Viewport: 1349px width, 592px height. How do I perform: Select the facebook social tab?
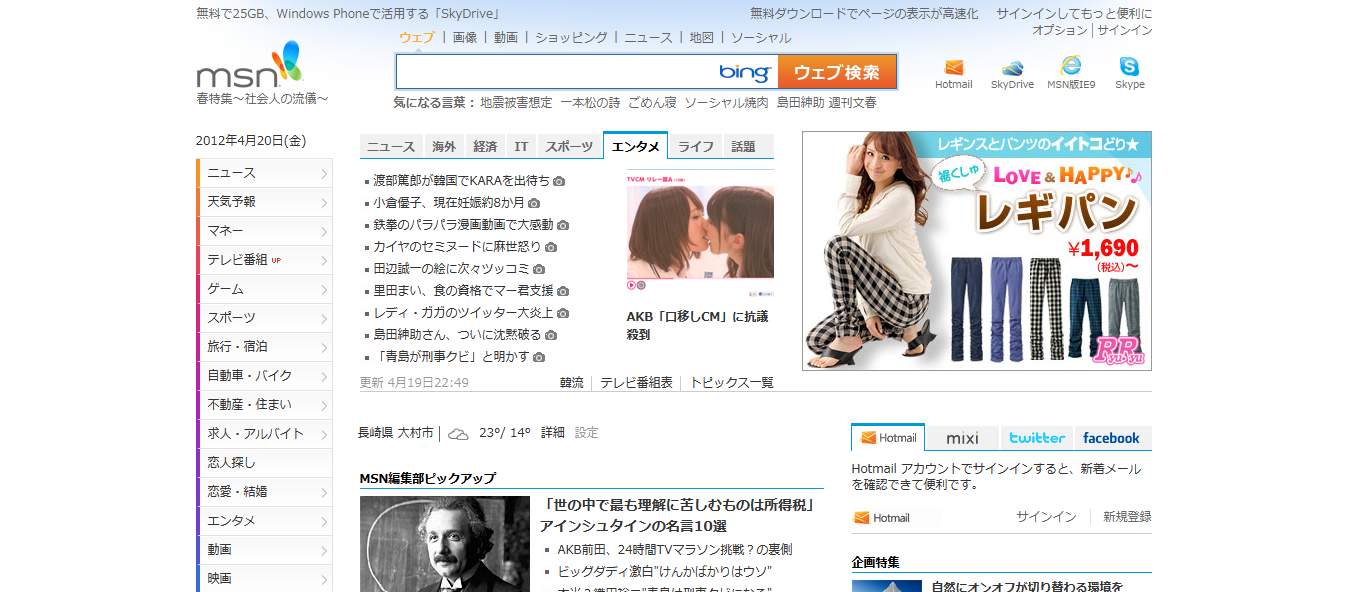(x=1111, y=438)
